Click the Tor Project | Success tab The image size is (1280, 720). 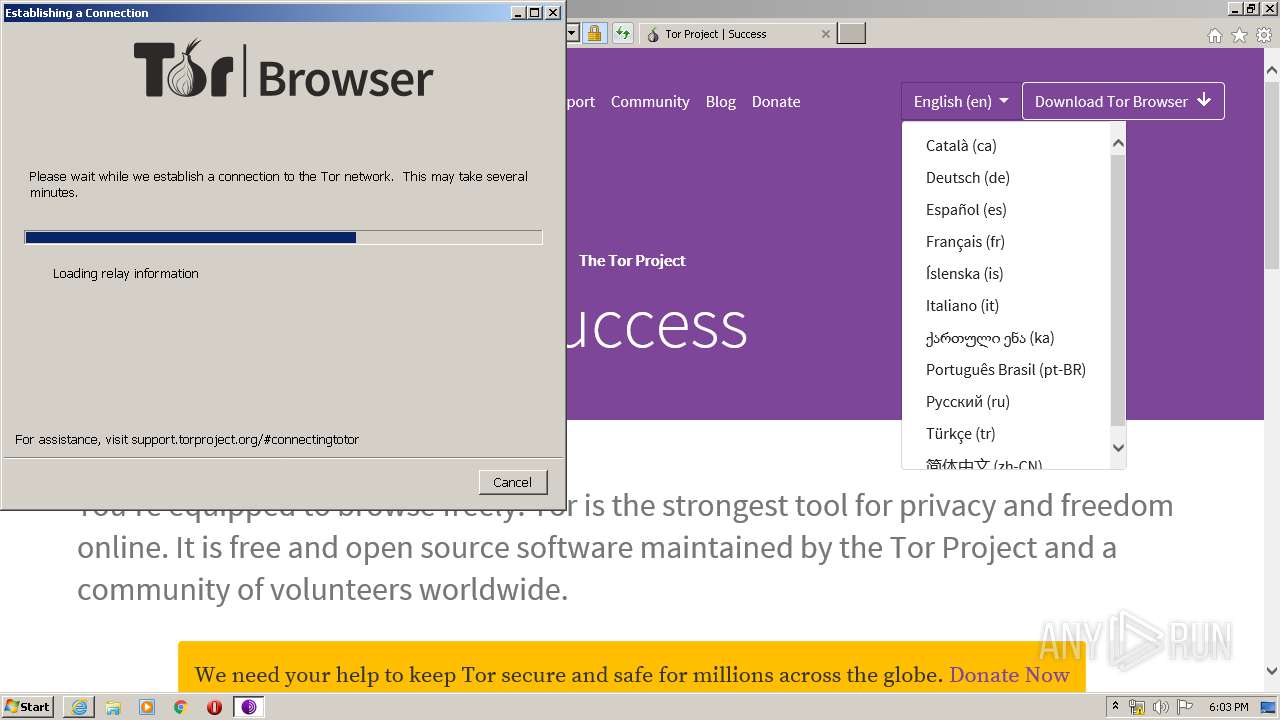pos(738,34)
